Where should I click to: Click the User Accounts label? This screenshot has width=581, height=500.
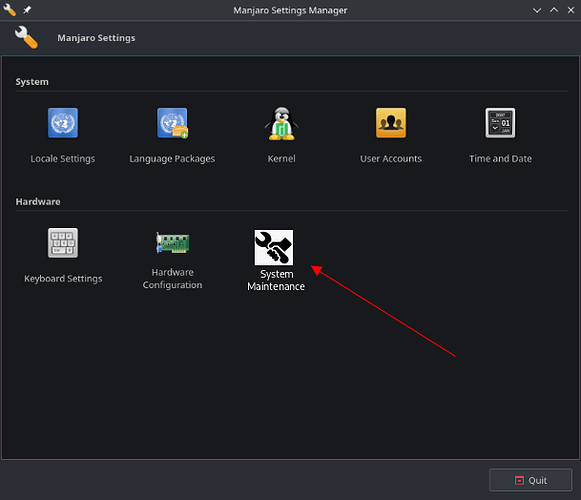[391, 159]
